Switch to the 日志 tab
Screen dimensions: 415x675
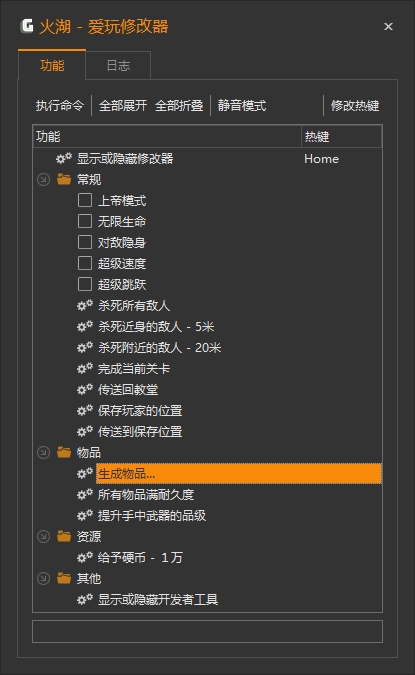118,65
